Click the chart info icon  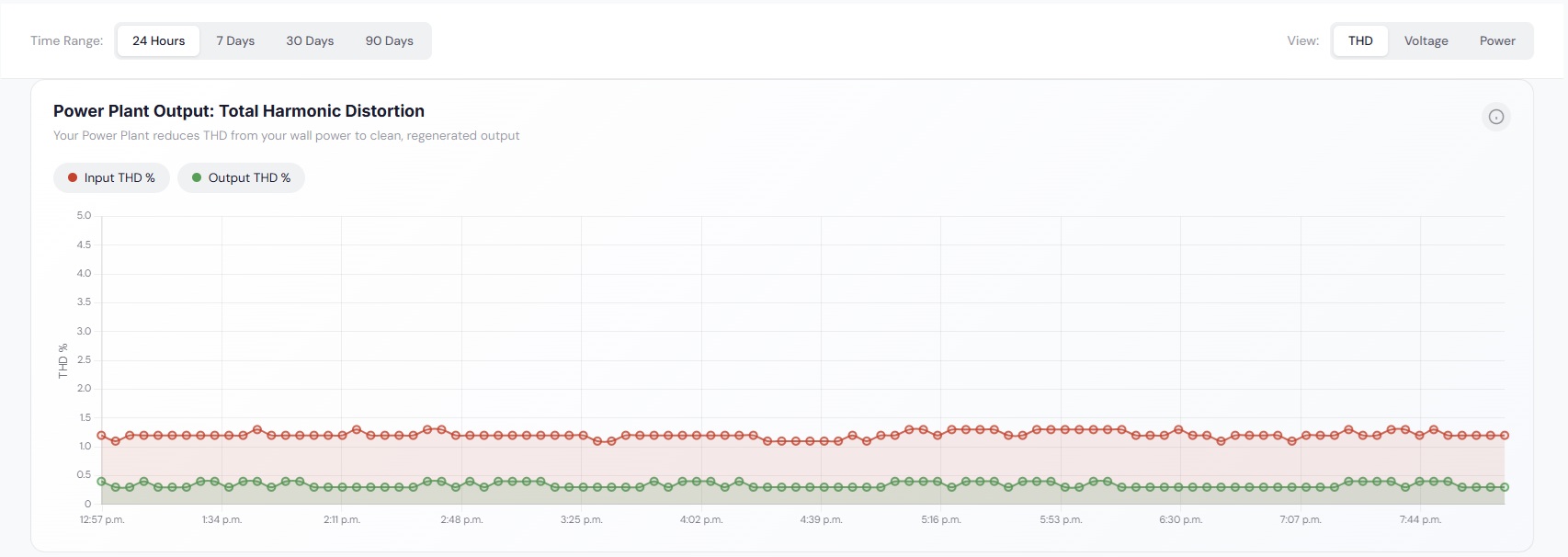(x=1496, y=117)
